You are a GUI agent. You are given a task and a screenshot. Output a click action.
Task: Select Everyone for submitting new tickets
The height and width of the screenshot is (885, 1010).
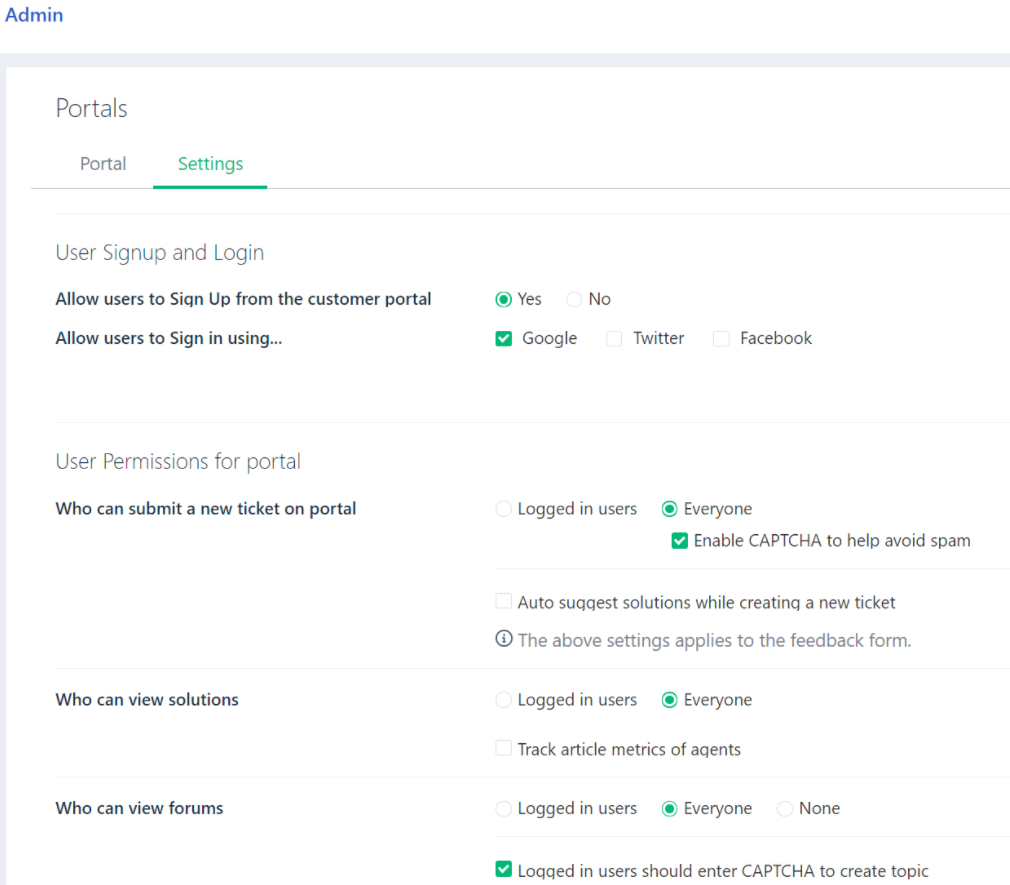coord(670,509)
